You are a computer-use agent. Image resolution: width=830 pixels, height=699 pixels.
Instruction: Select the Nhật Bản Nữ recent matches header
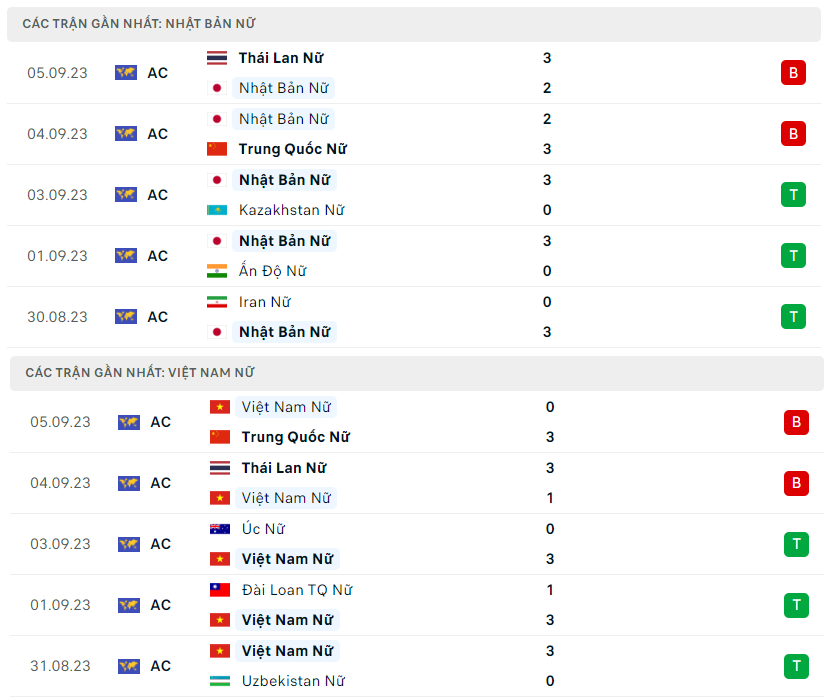point(146,23)
